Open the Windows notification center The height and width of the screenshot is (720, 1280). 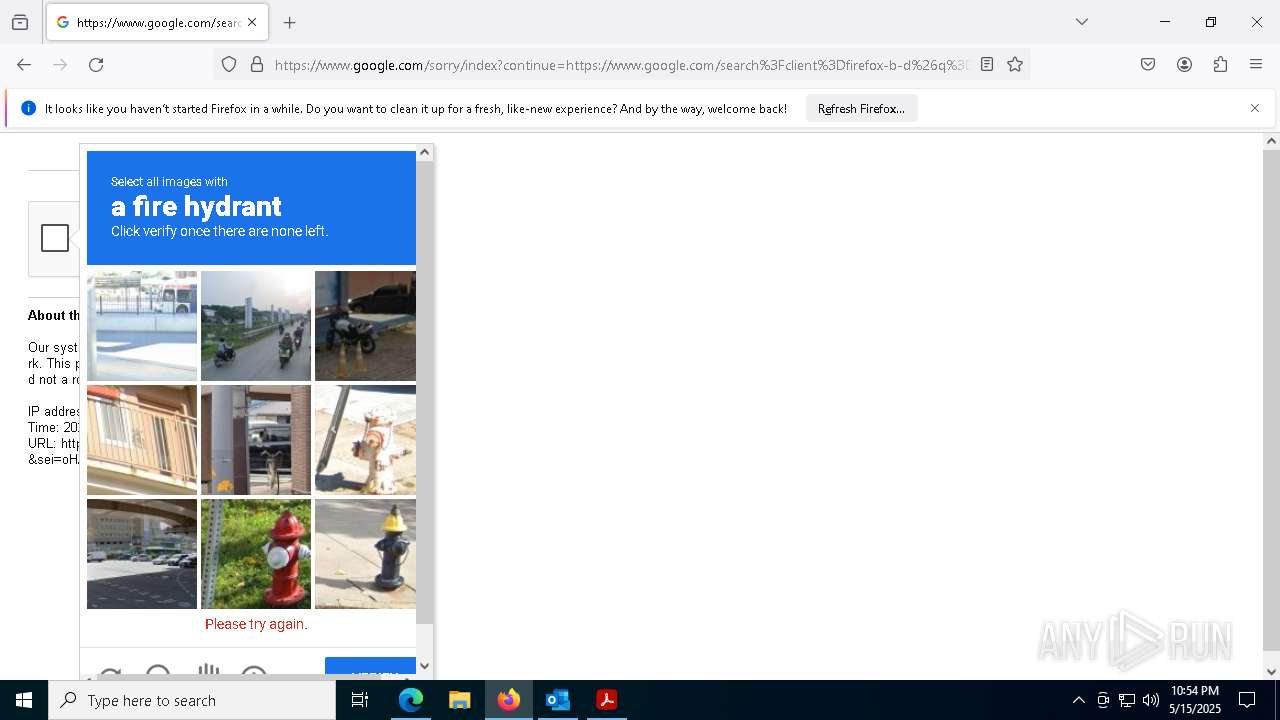[1247, 700]
